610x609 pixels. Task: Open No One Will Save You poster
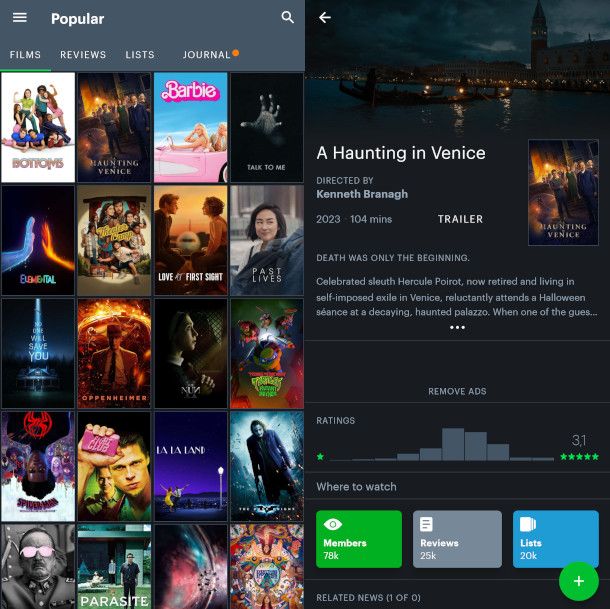38,353
